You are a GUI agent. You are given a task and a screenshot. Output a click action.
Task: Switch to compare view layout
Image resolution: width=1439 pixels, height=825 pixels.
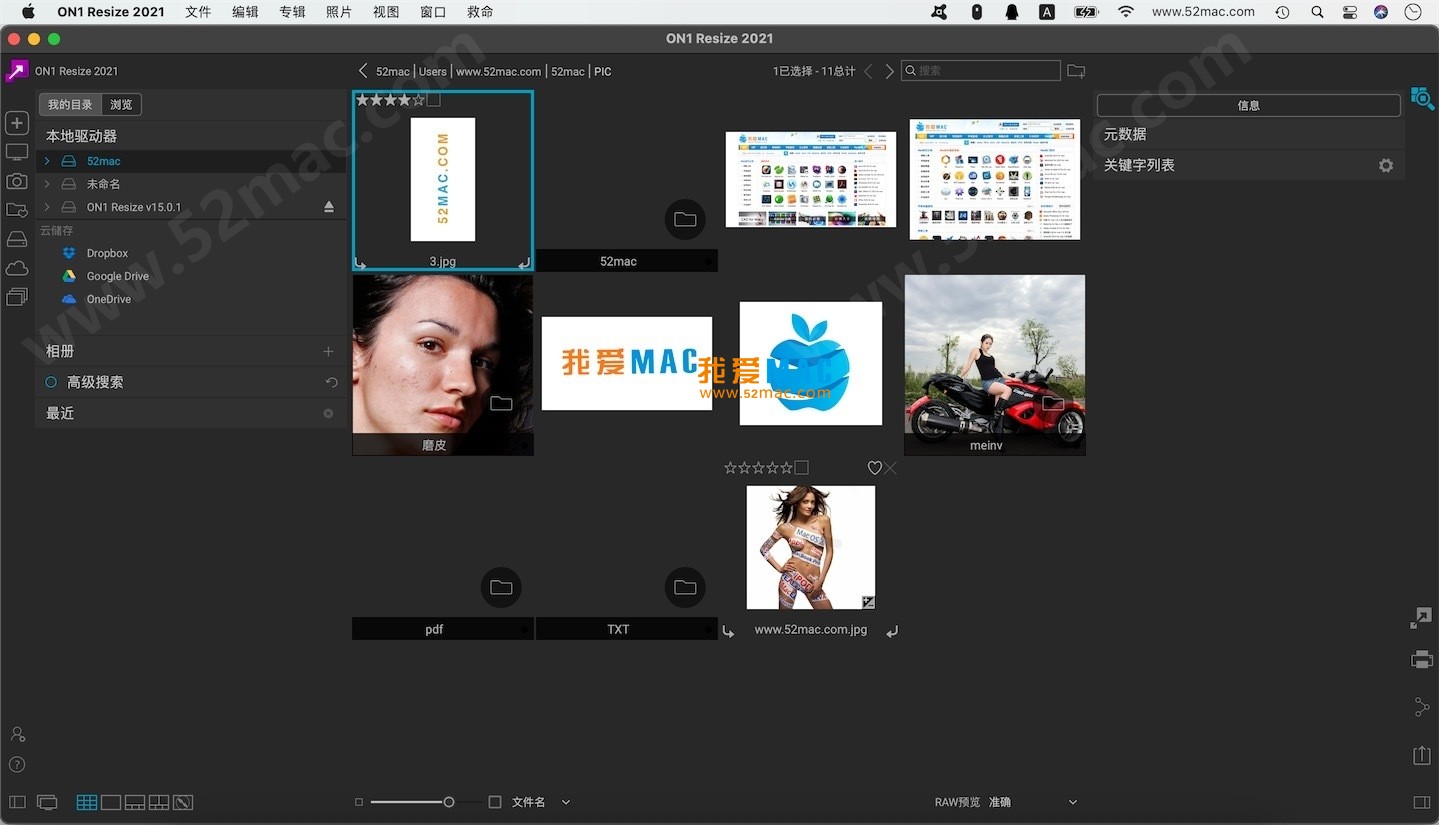[159, 802]
